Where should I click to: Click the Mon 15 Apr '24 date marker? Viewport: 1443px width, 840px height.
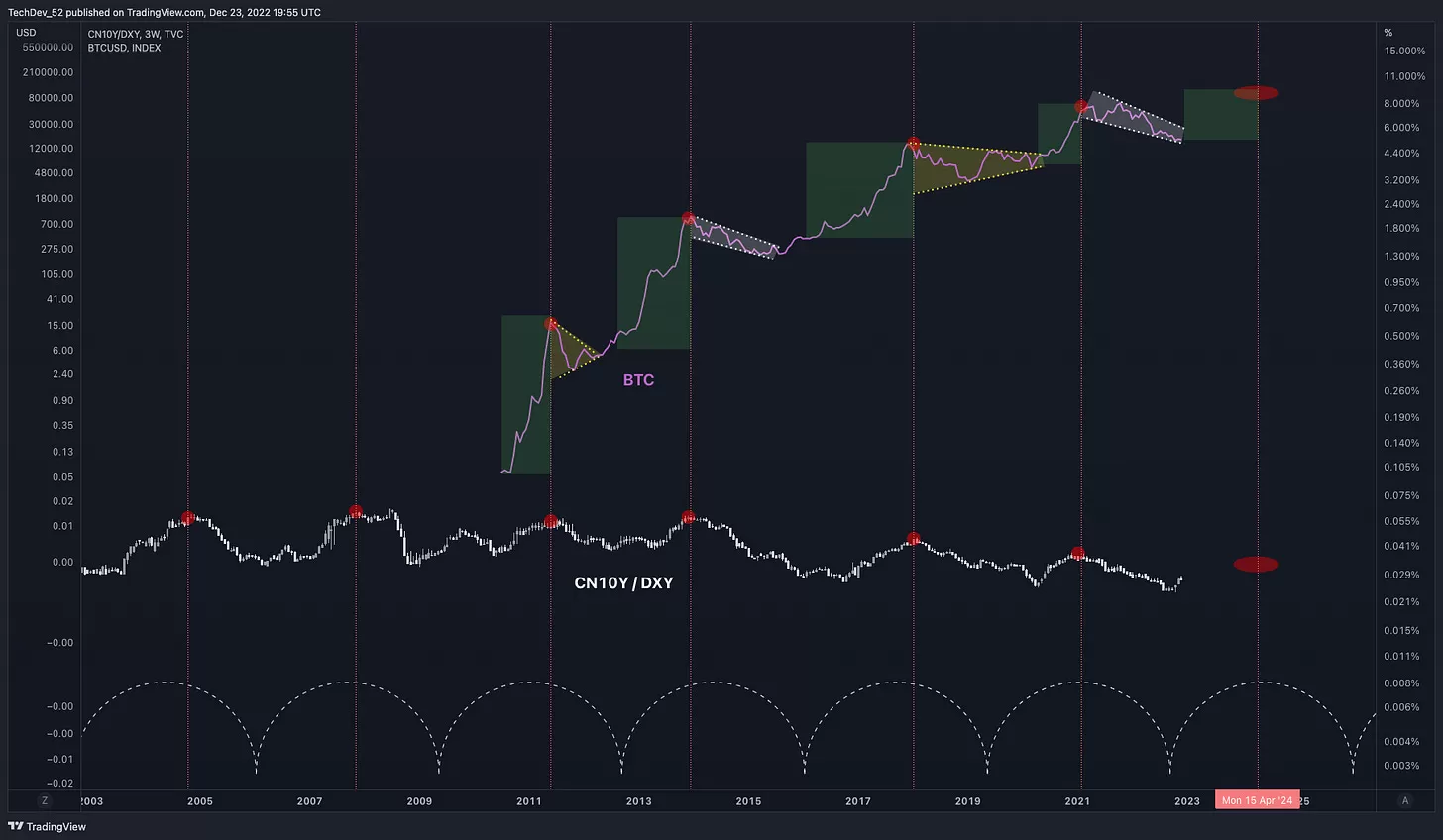click(x=1257, y=800)
